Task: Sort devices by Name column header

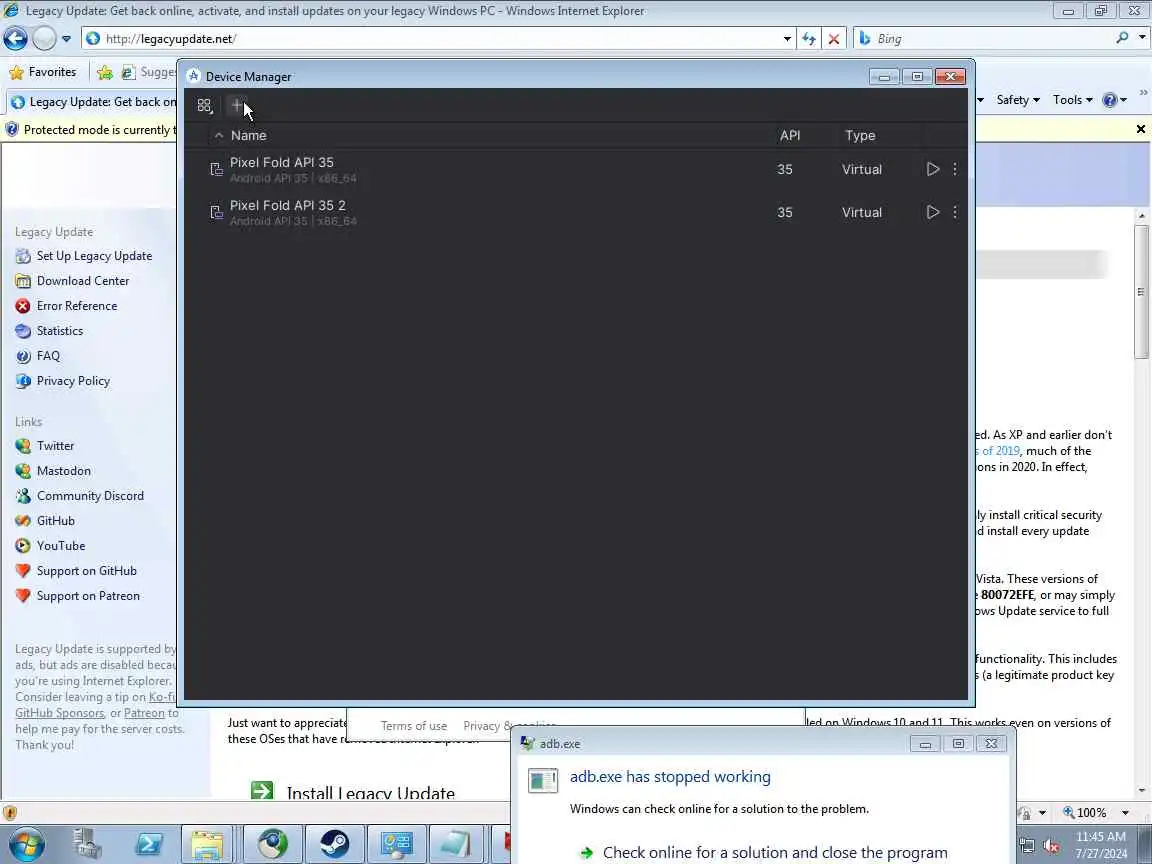Action: point(248,135)
